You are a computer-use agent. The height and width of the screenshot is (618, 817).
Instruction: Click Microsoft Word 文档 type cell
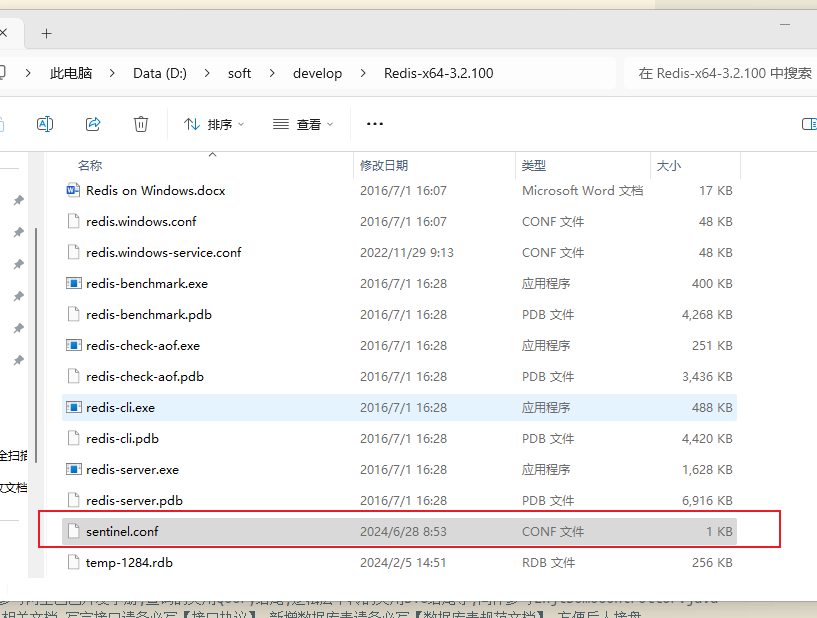[x=582, y=191]
